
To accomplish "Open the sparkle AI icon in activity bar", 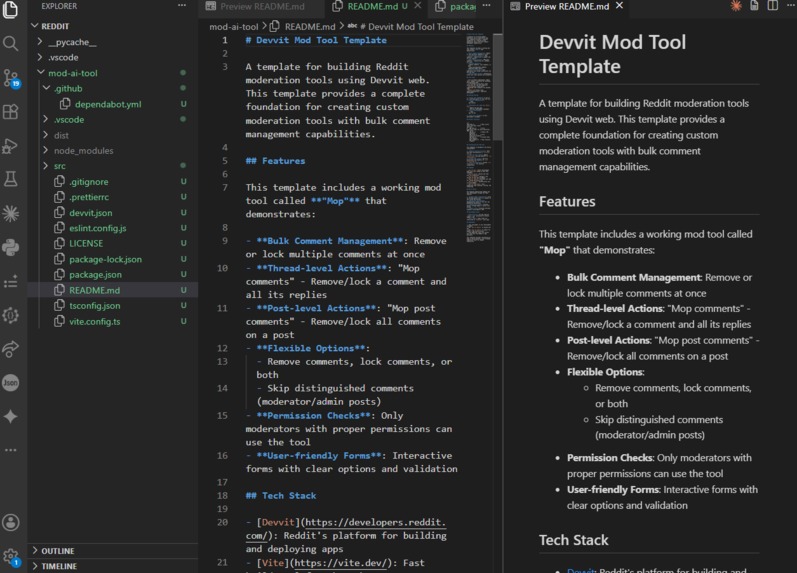I will pyautogui.click(x=11, y=416).
